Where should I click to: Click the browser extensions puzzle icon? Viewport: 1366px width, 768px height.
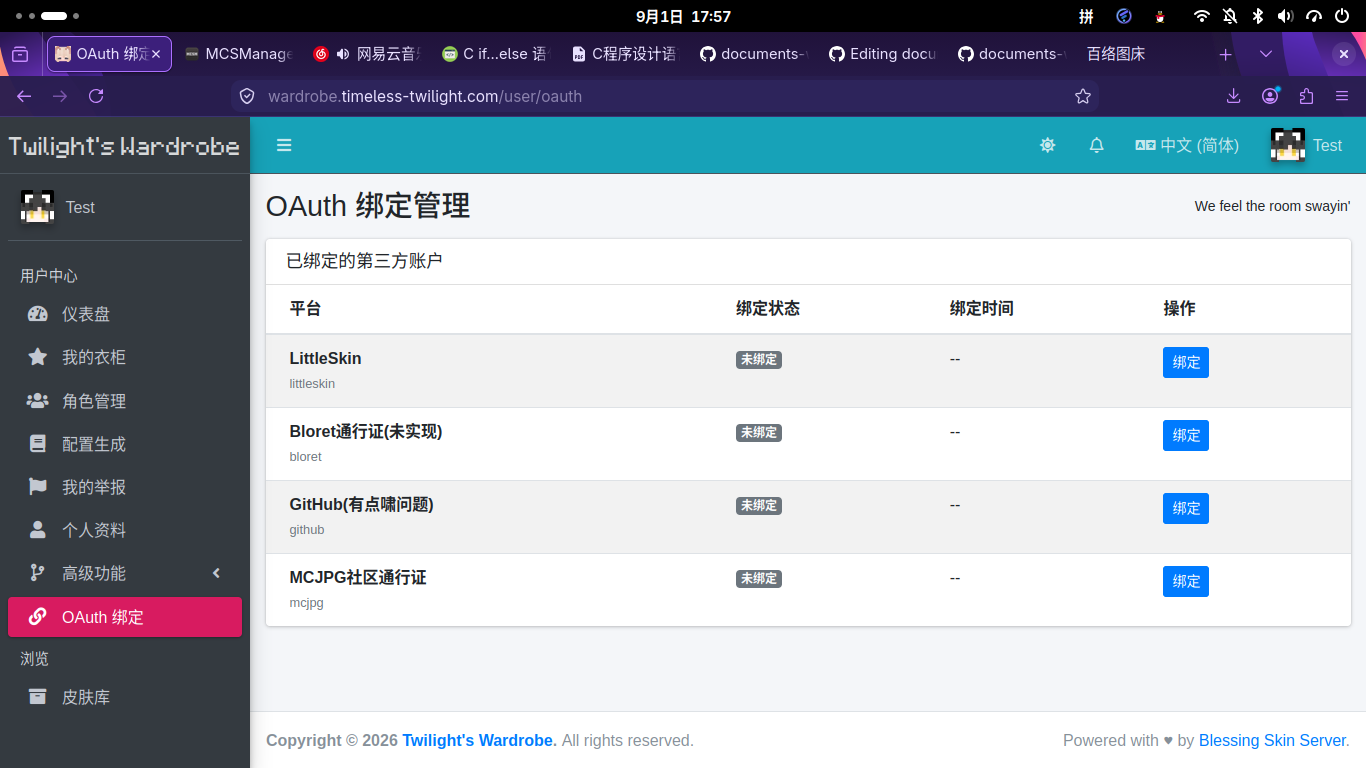1306,96
